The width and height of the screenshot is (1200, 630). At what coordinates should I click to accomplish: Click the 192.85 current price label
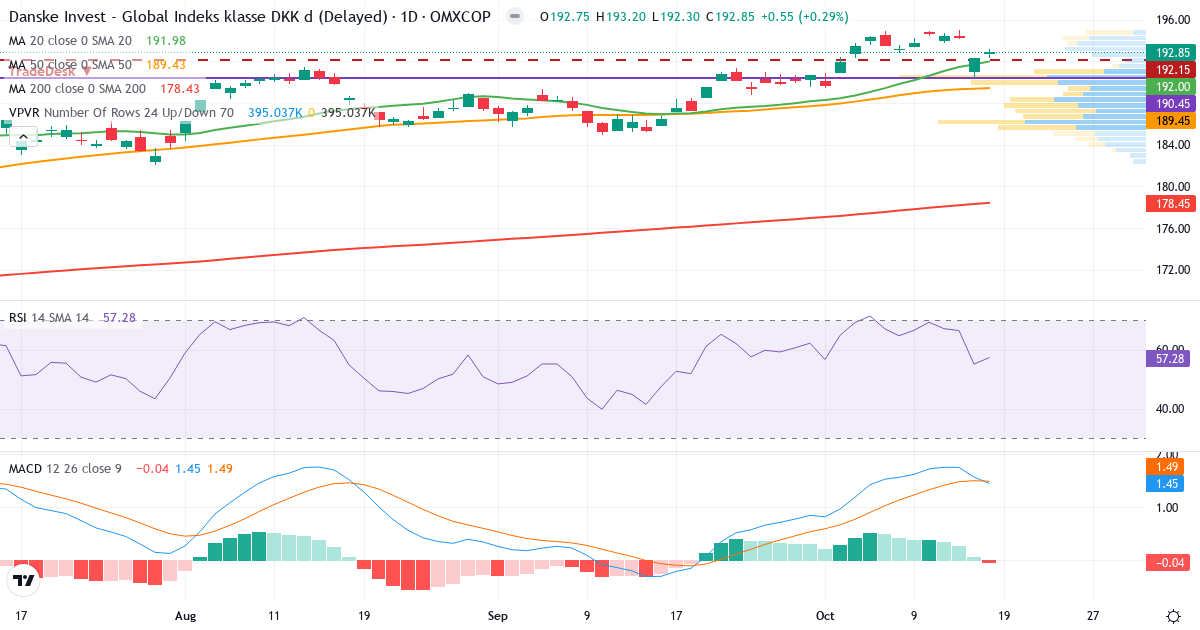coord(1172,53)
